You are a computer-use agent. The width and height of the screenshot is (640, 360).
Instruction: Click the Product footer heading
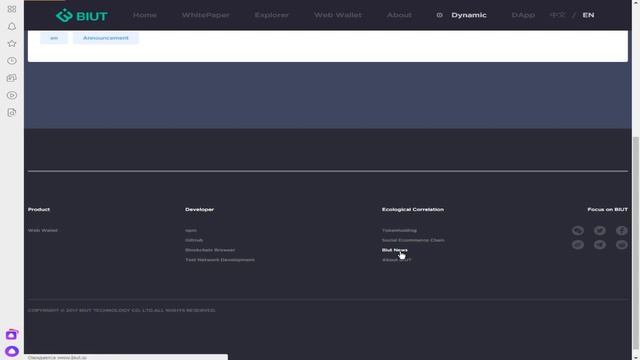click(x=39, y=209)
